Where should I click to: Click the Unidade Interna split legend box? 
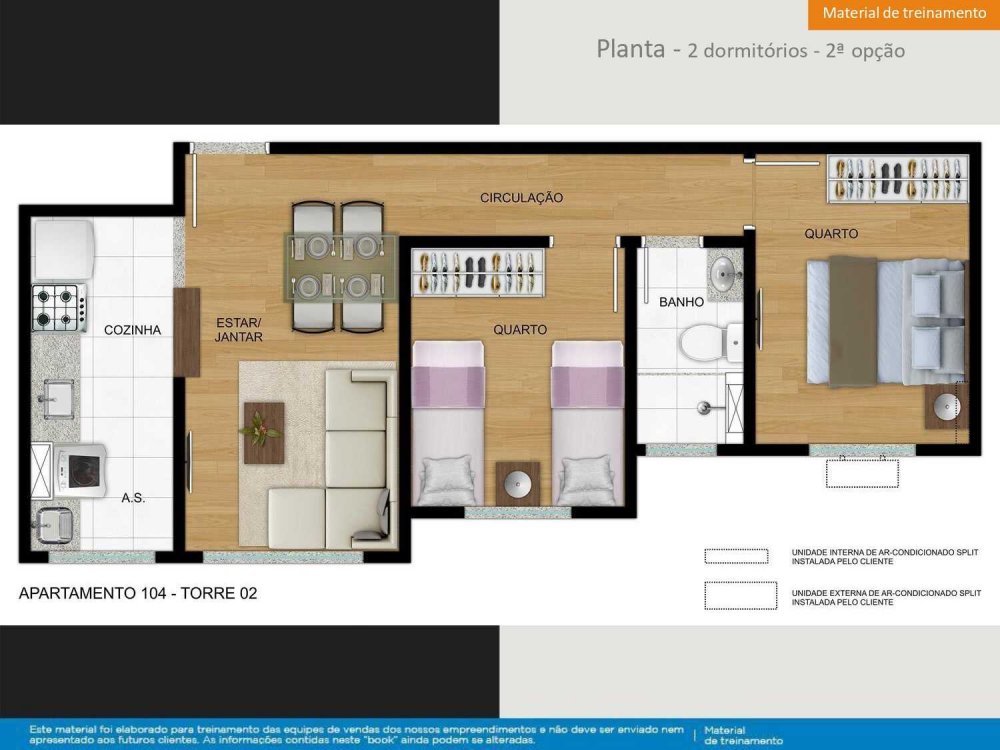736,556
